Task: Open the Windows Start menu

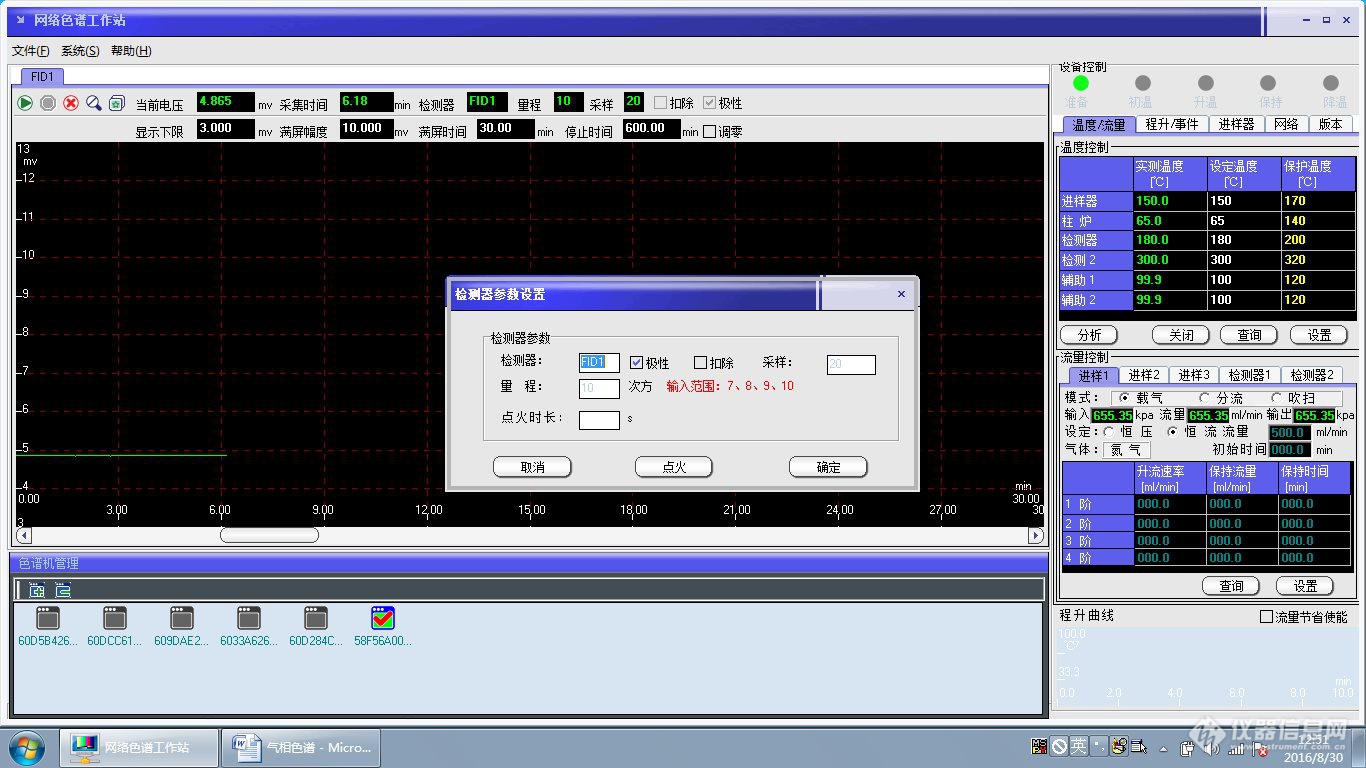Action: click(27, 747)
